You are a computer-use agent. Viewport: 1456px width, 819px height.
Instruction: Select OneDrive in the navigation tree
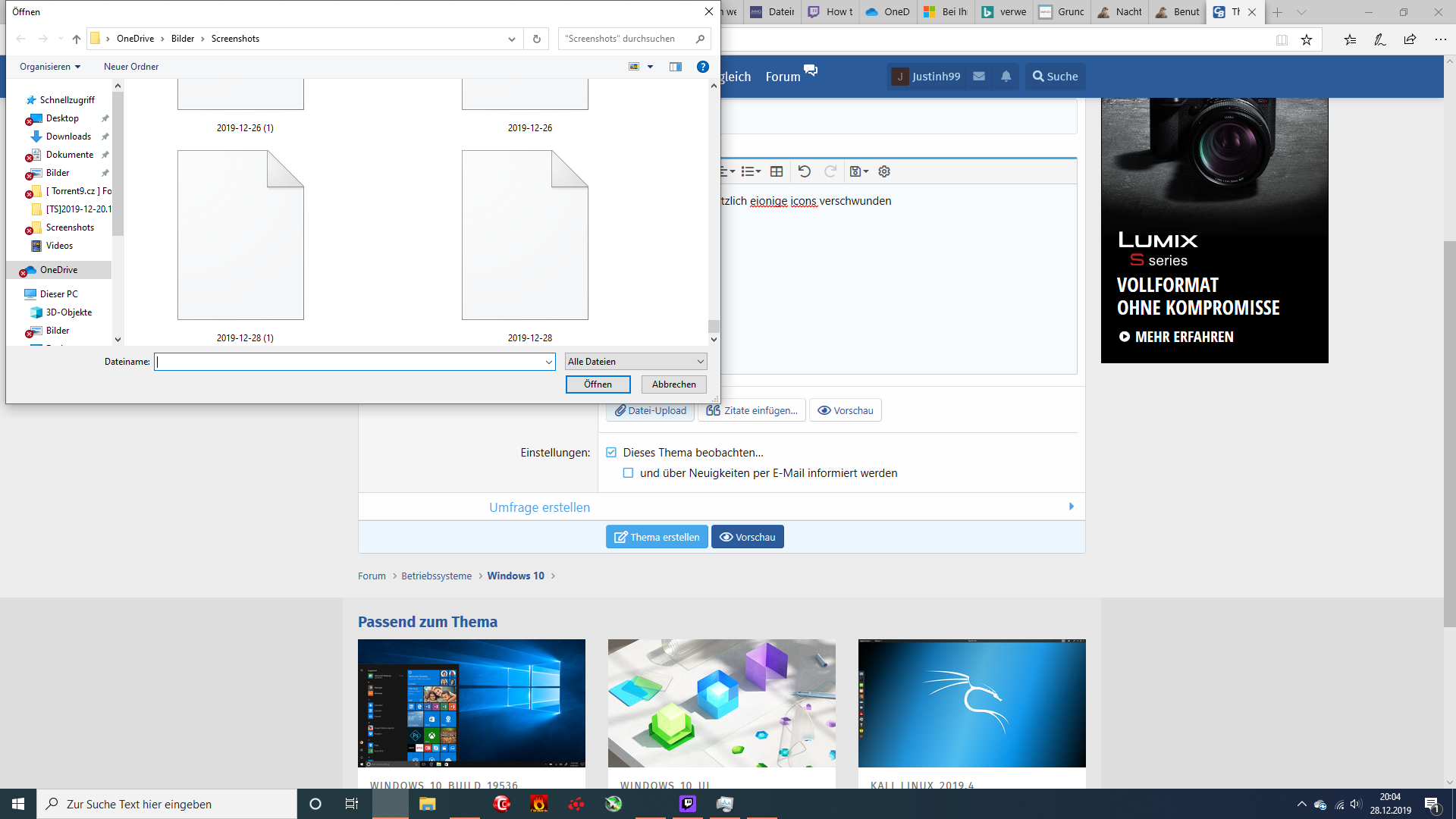pyautogui.click(x=58, y=270)
